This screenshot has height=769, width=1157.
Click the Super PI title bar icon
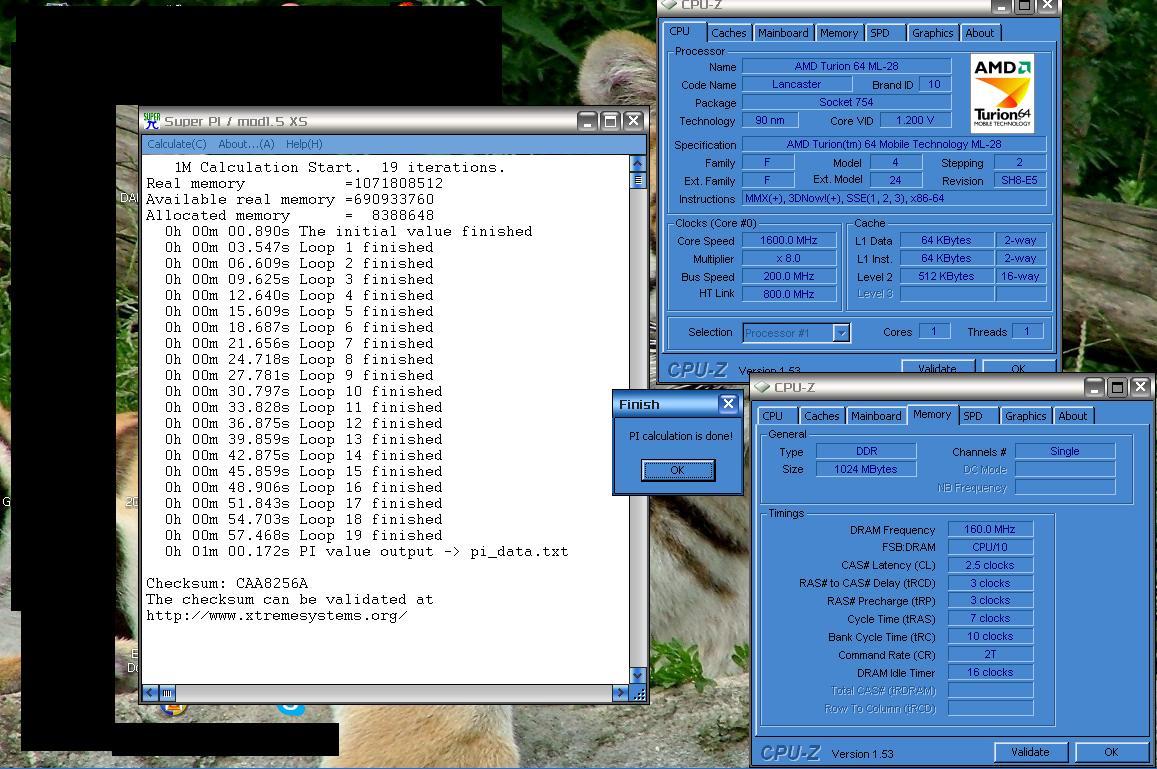coord(152,121)
